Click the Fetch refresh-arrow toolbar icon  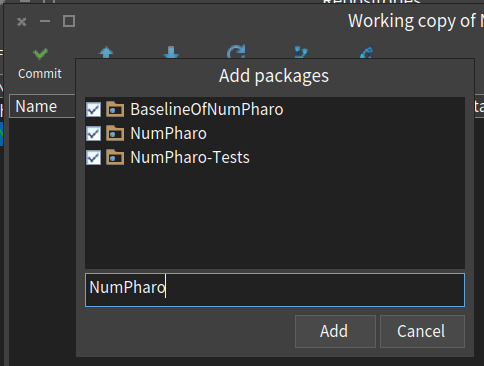pos(236,52)
